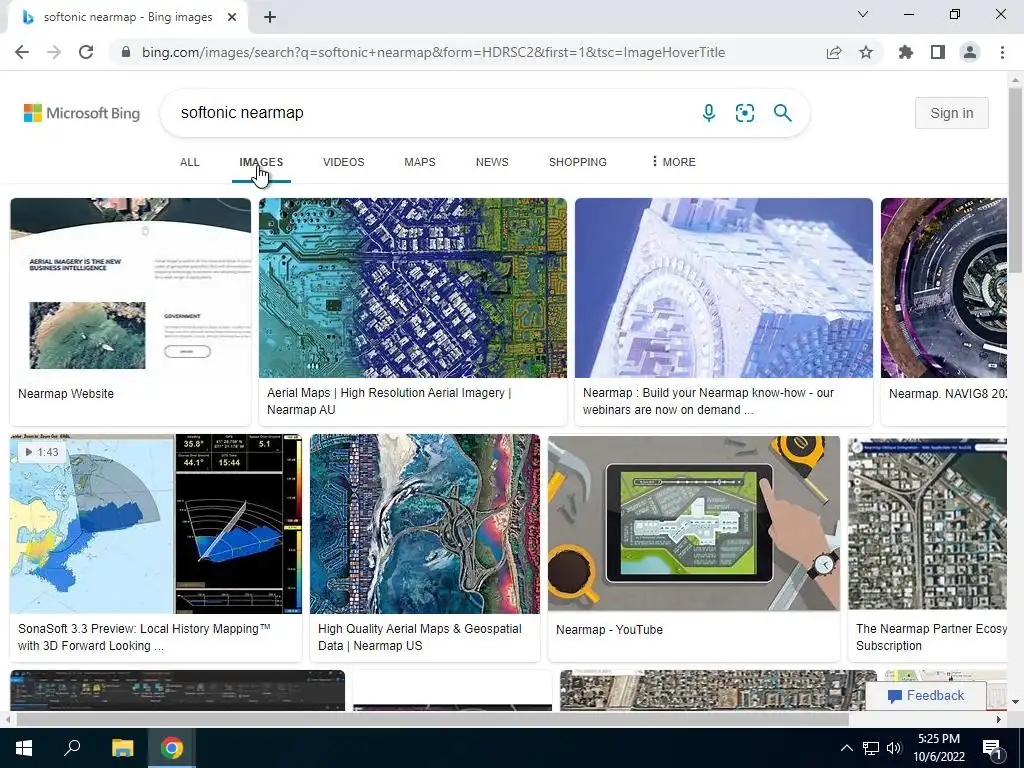Open the Chrome profile avatar

(x=970, y=52)
